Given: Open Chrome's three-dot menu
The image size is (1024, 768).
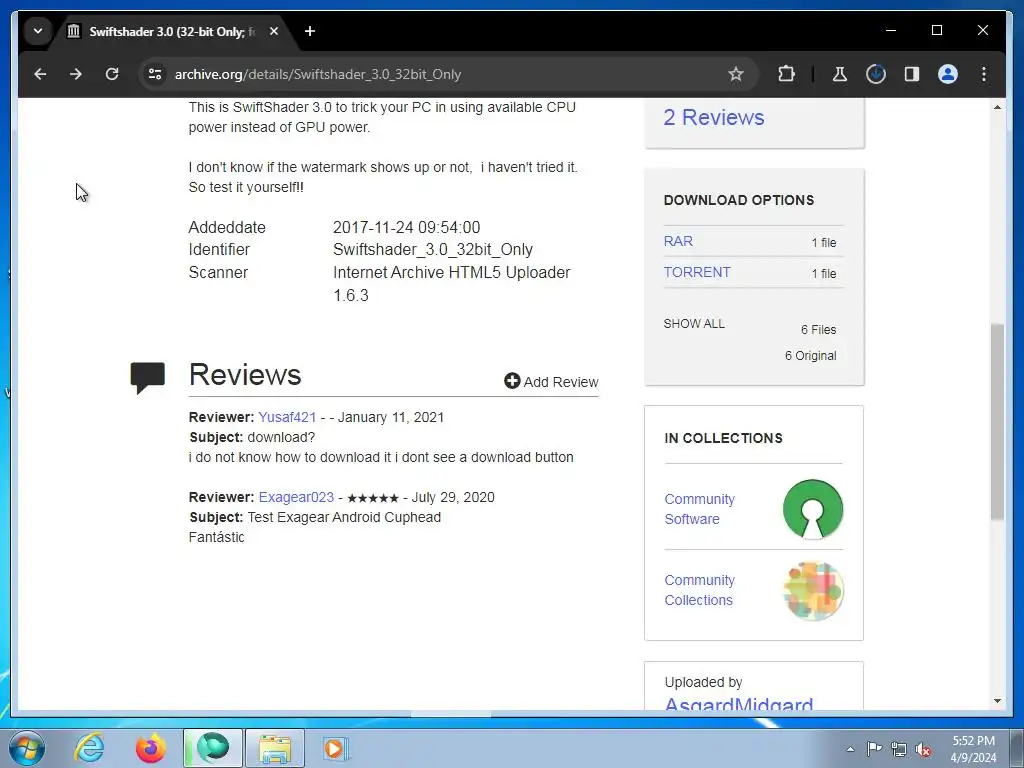Looking at the screenshot, I should (984, 74).
